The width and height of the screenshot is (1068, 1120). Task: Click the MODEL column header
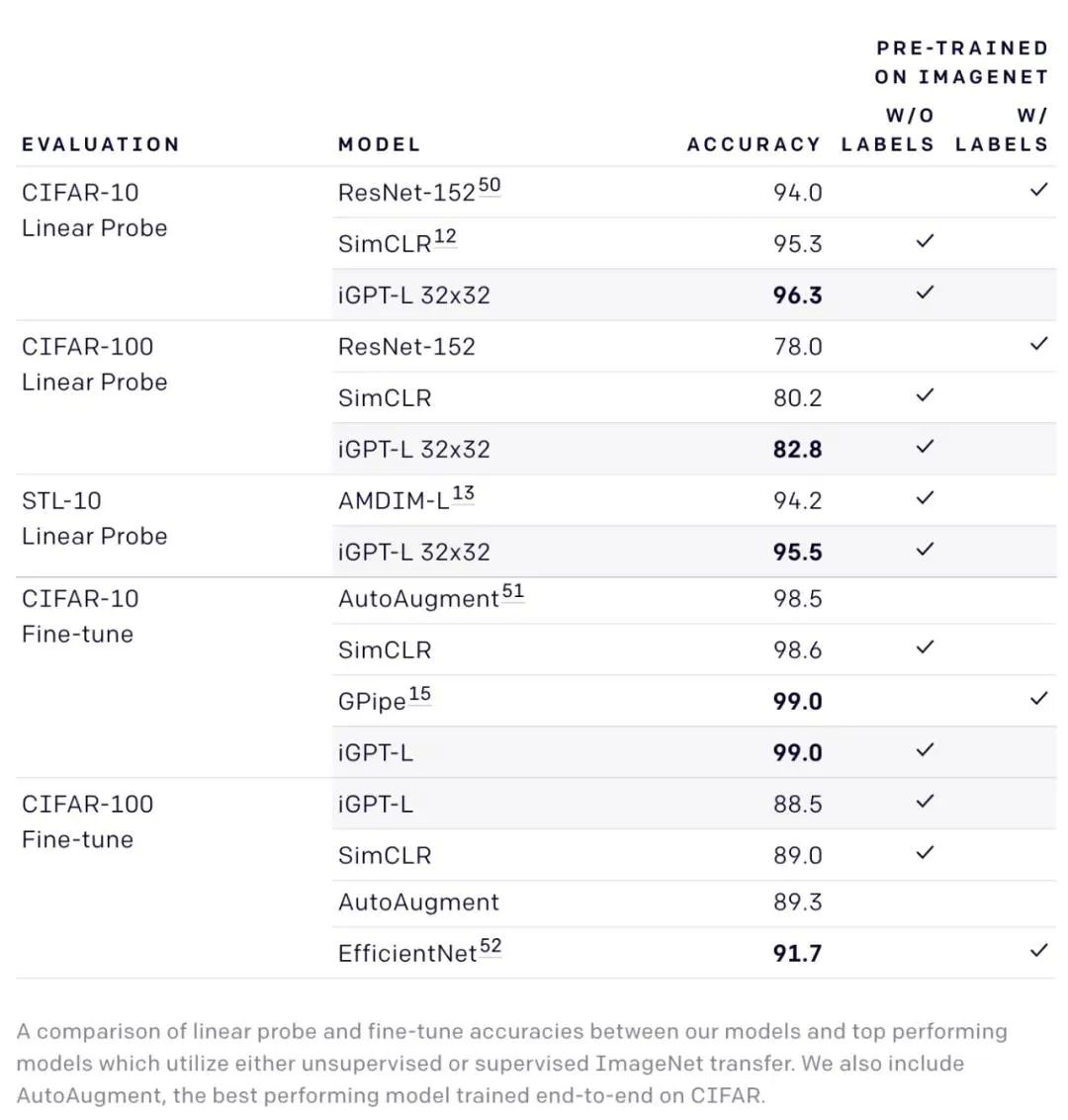379,144
